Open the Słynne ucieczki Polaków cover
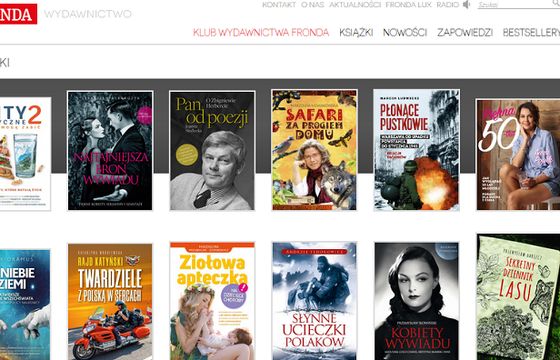 314,301
